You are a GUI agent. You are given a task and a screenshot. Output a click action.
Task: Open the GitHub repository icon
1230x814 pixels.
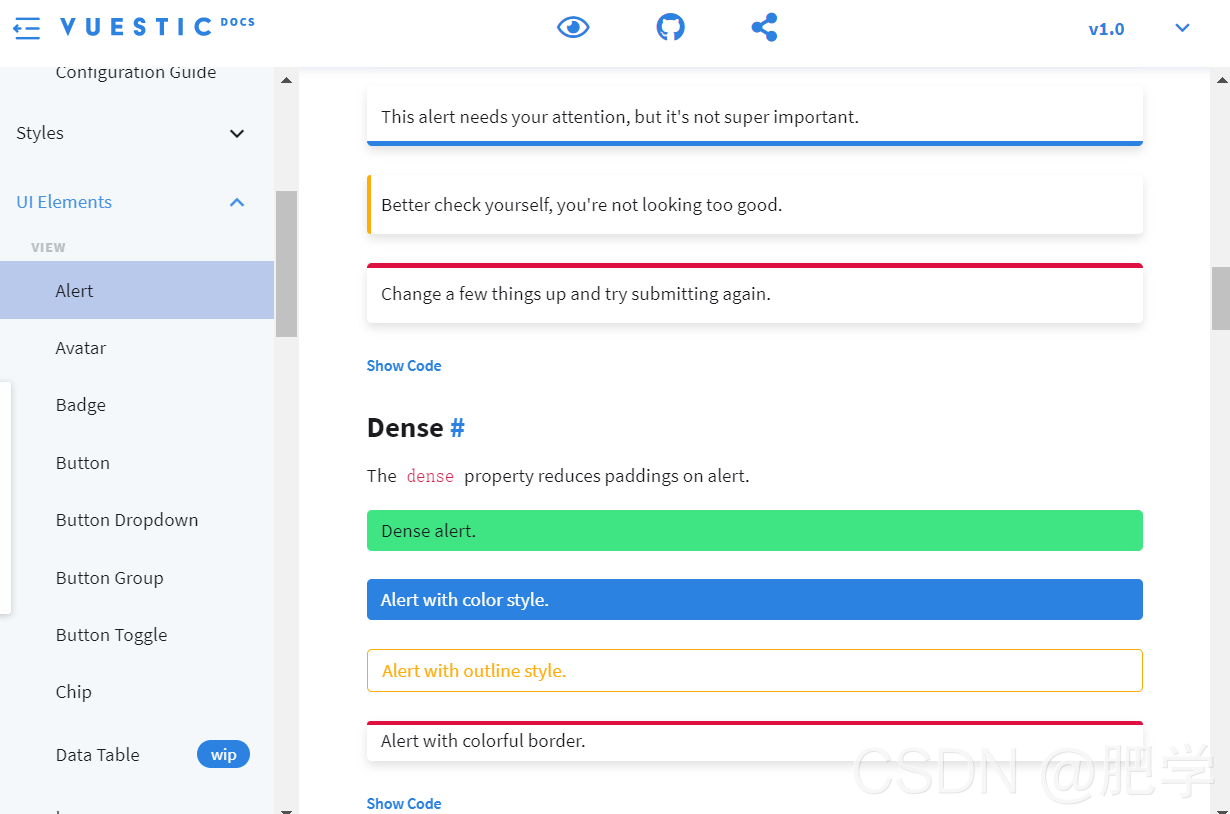[670, 27]
